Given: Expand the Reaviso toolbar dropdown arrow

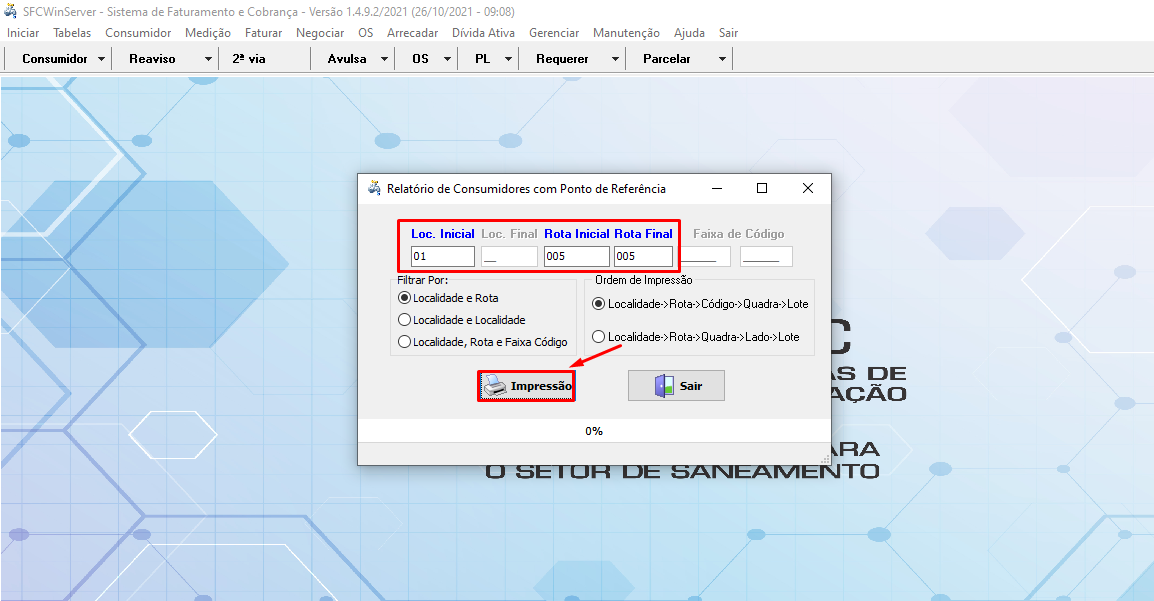Looking at the screenshot, I should point(208,59).
